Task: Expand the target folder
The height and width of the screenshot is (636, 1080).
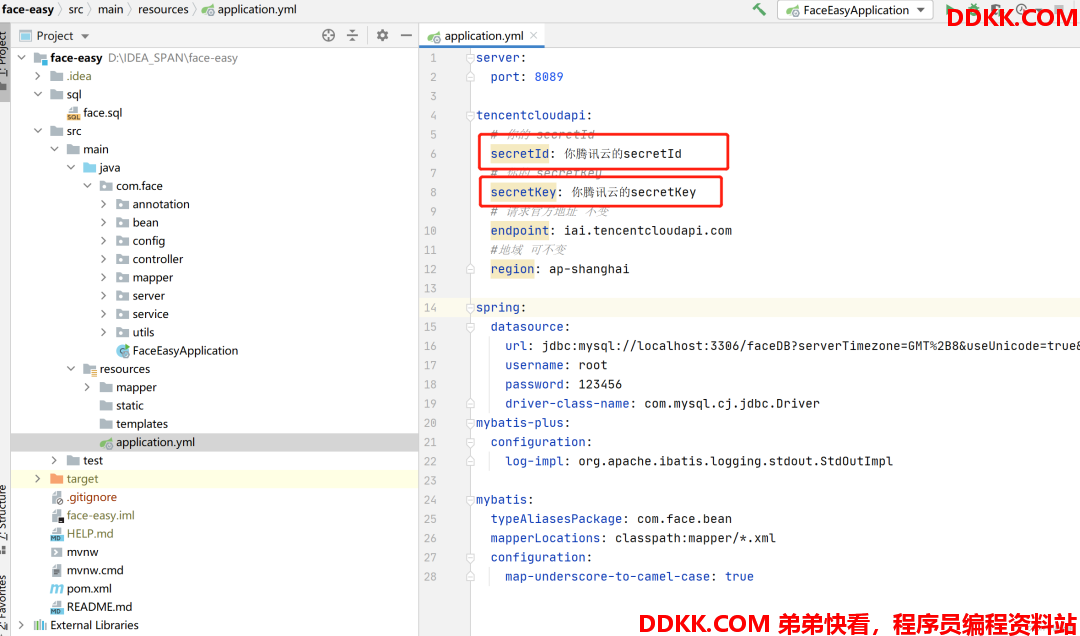Action: point(38,479)
